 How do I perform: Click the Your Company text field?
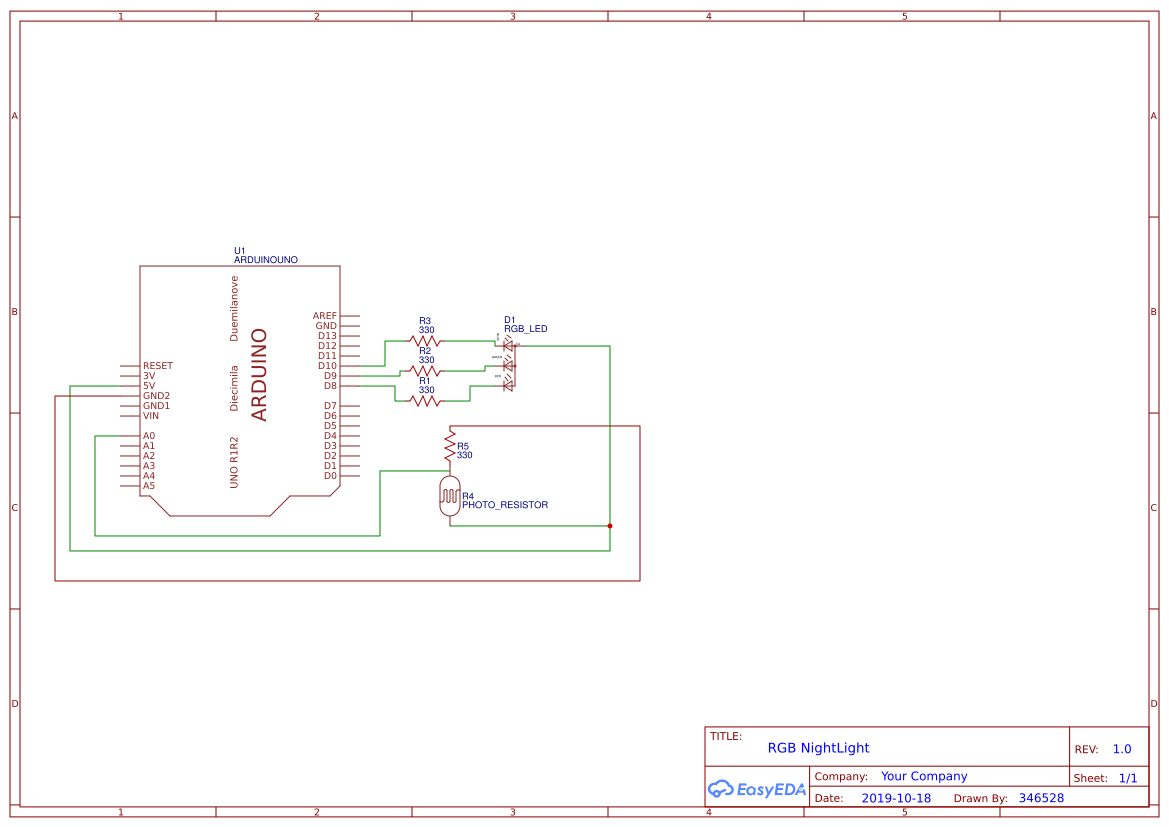(924, 776)
